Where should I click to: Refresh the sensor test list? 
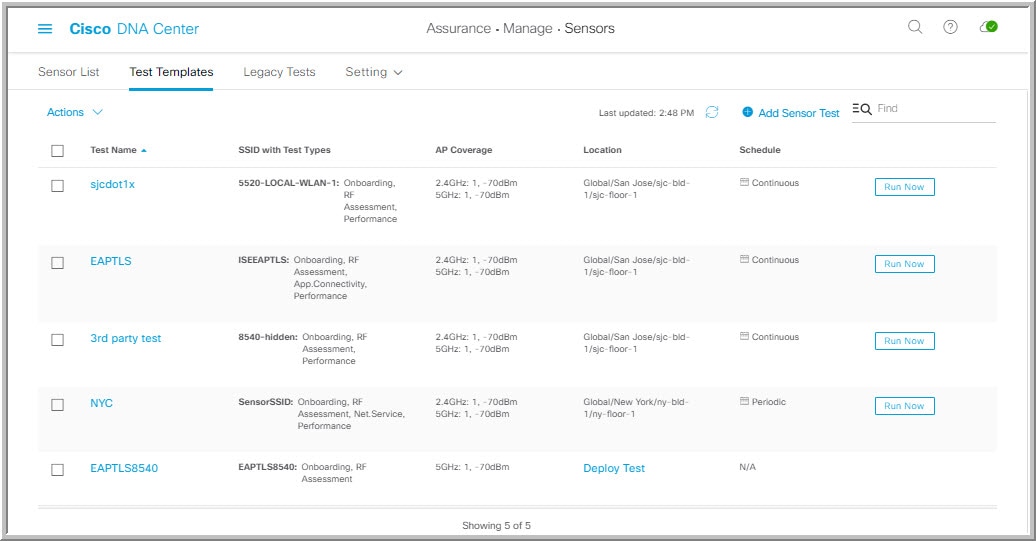[712, 113]
